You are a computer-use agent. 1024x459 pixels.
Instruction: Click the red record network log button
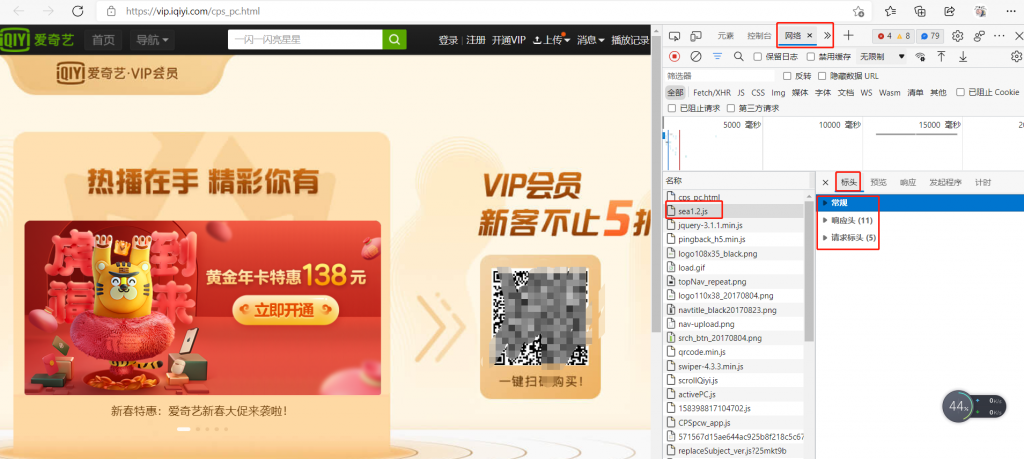pyautogui.click(x=675, y=57)
